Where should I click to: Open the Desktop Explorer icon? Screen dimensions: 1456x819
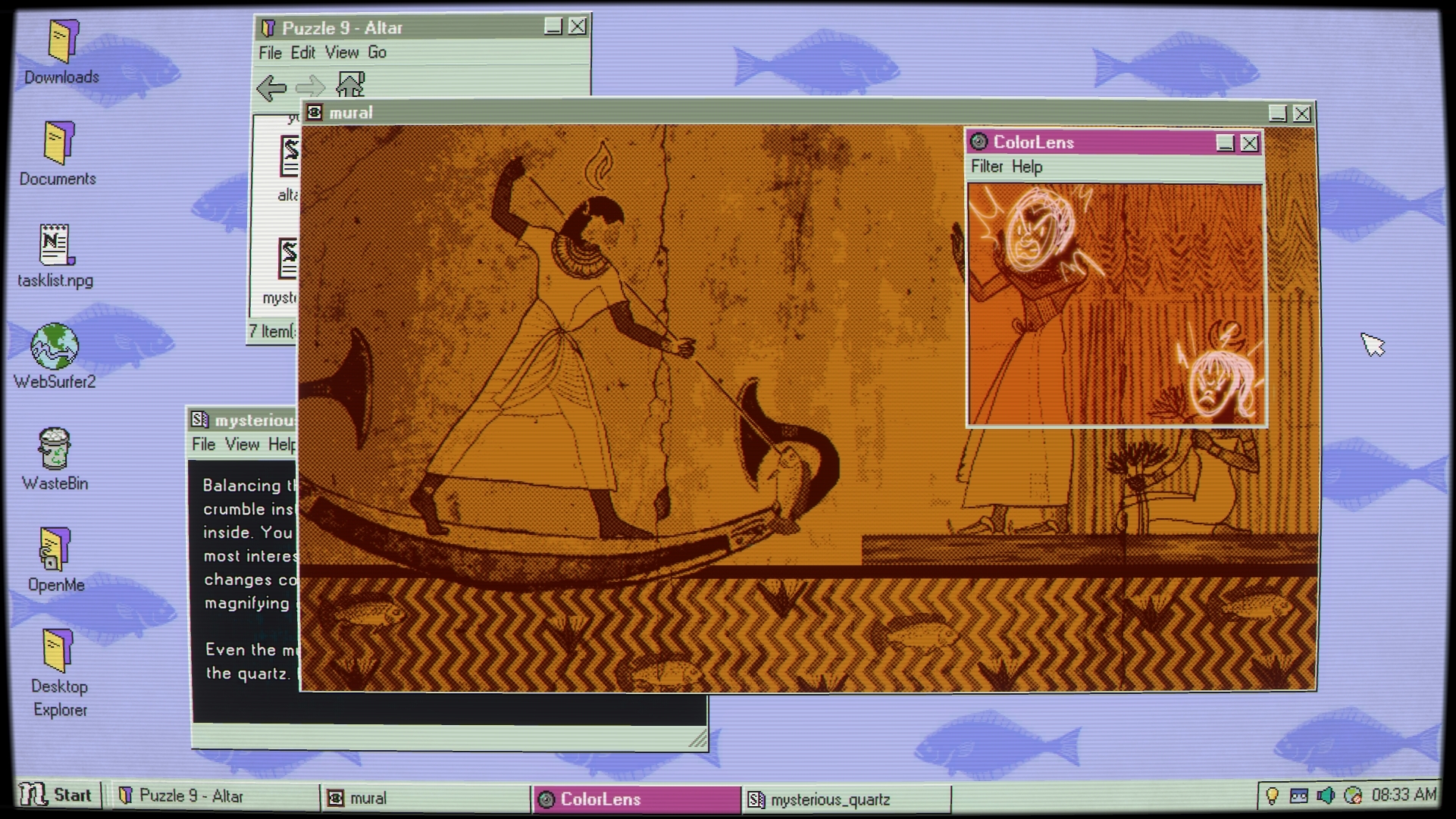coord(58,652)
